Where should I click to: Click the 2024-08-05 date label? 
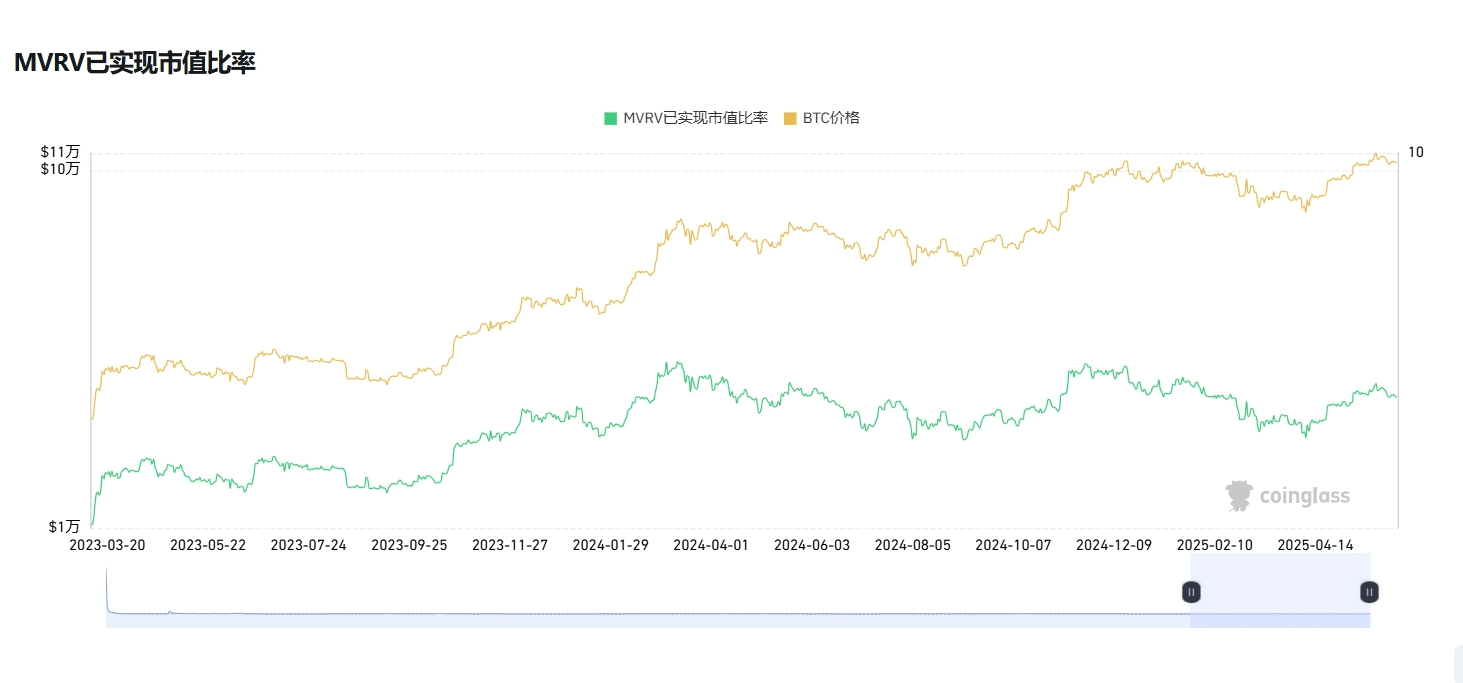coord(913,545)
